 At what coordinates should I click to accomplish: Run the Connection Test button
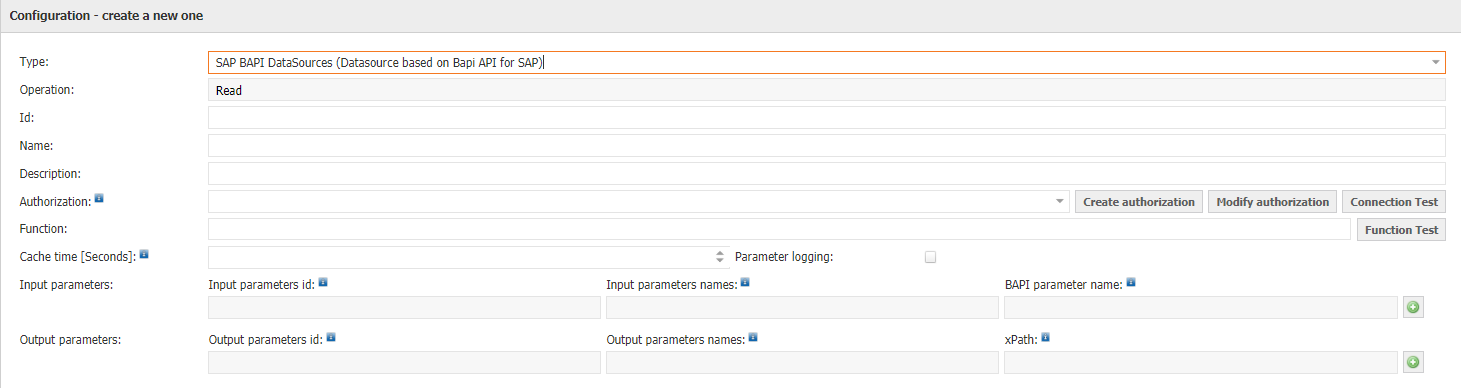[1394, 202]
